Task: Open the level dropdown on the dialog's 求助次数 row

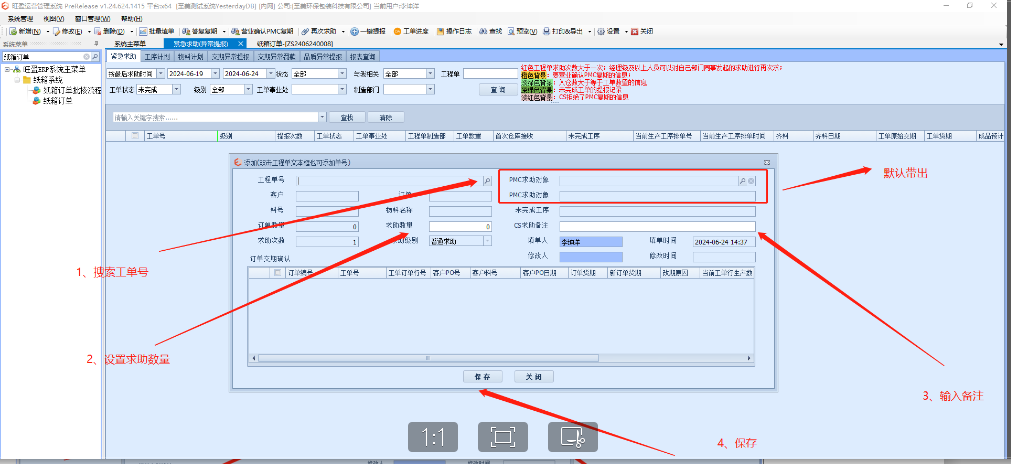Action: (x=487, y=241)
